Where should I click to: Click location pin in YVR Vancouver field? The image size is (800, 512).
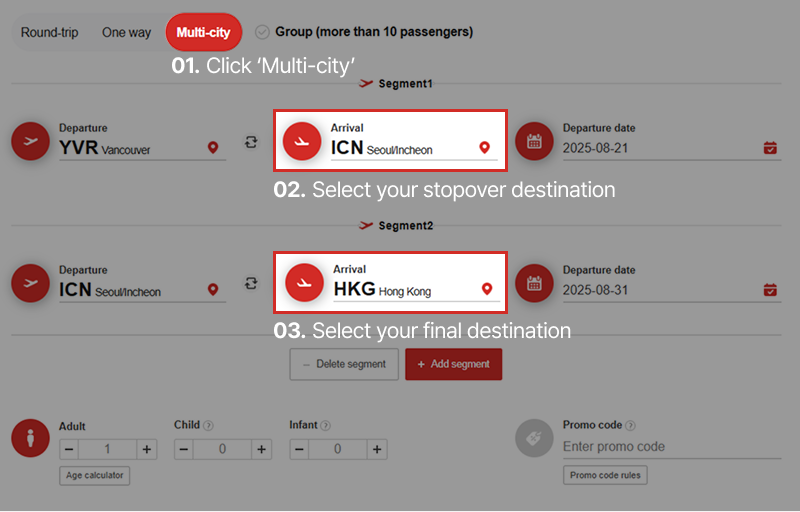point(213,148)
